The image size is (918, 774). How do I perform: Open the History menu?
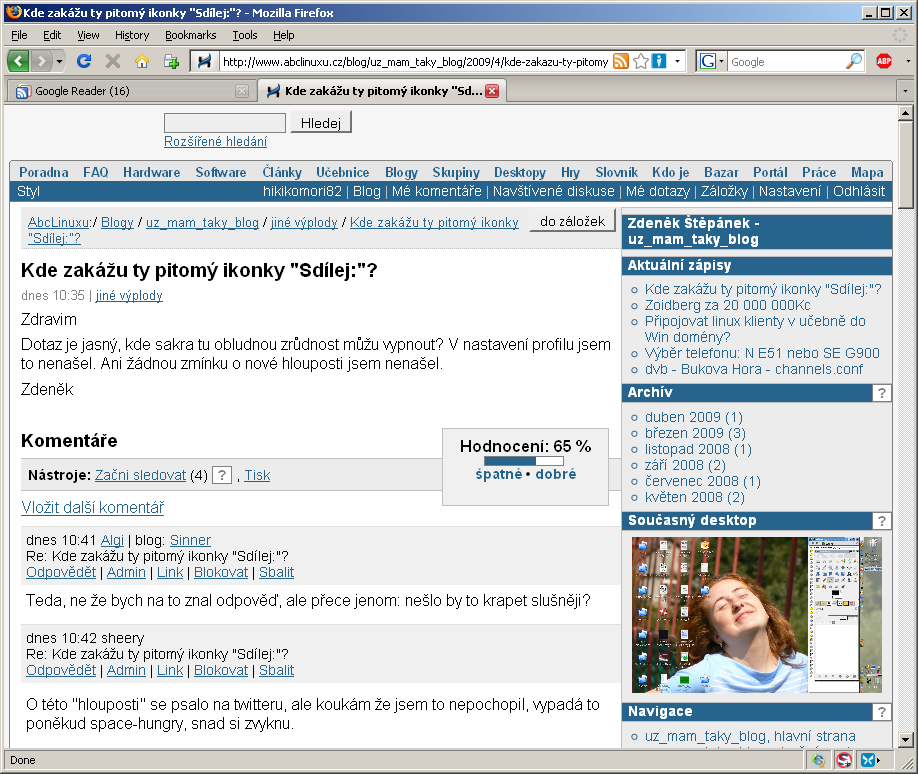coord(132,35)
